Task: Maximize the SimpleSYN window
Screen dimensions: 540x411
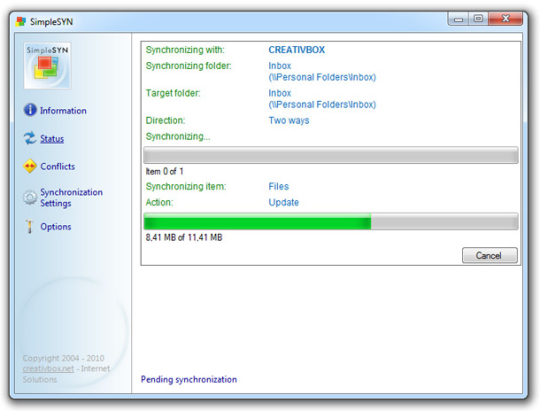Action: (478, 19)
